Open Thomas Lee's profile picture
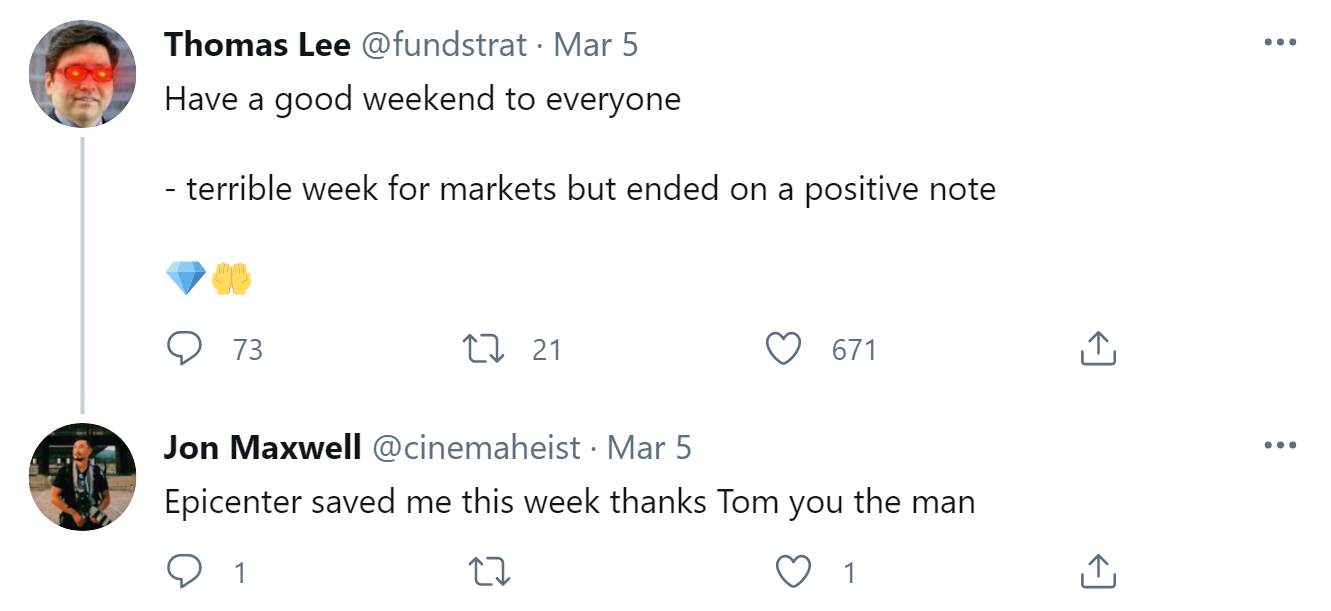 [82, 73]
